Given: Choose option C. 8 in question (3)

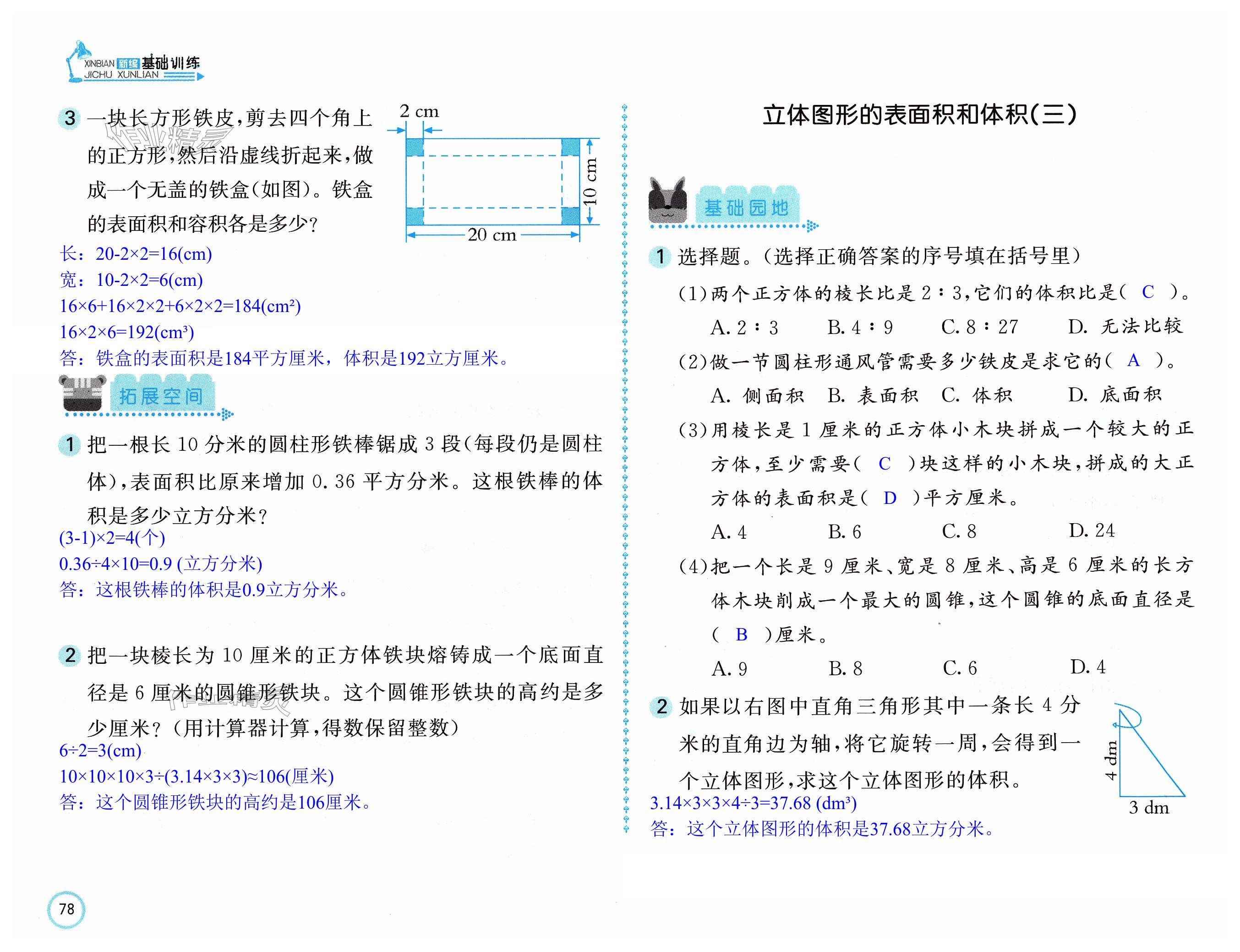Looking at the screenshot, I should pyautogui.click(x=959, y=531).
